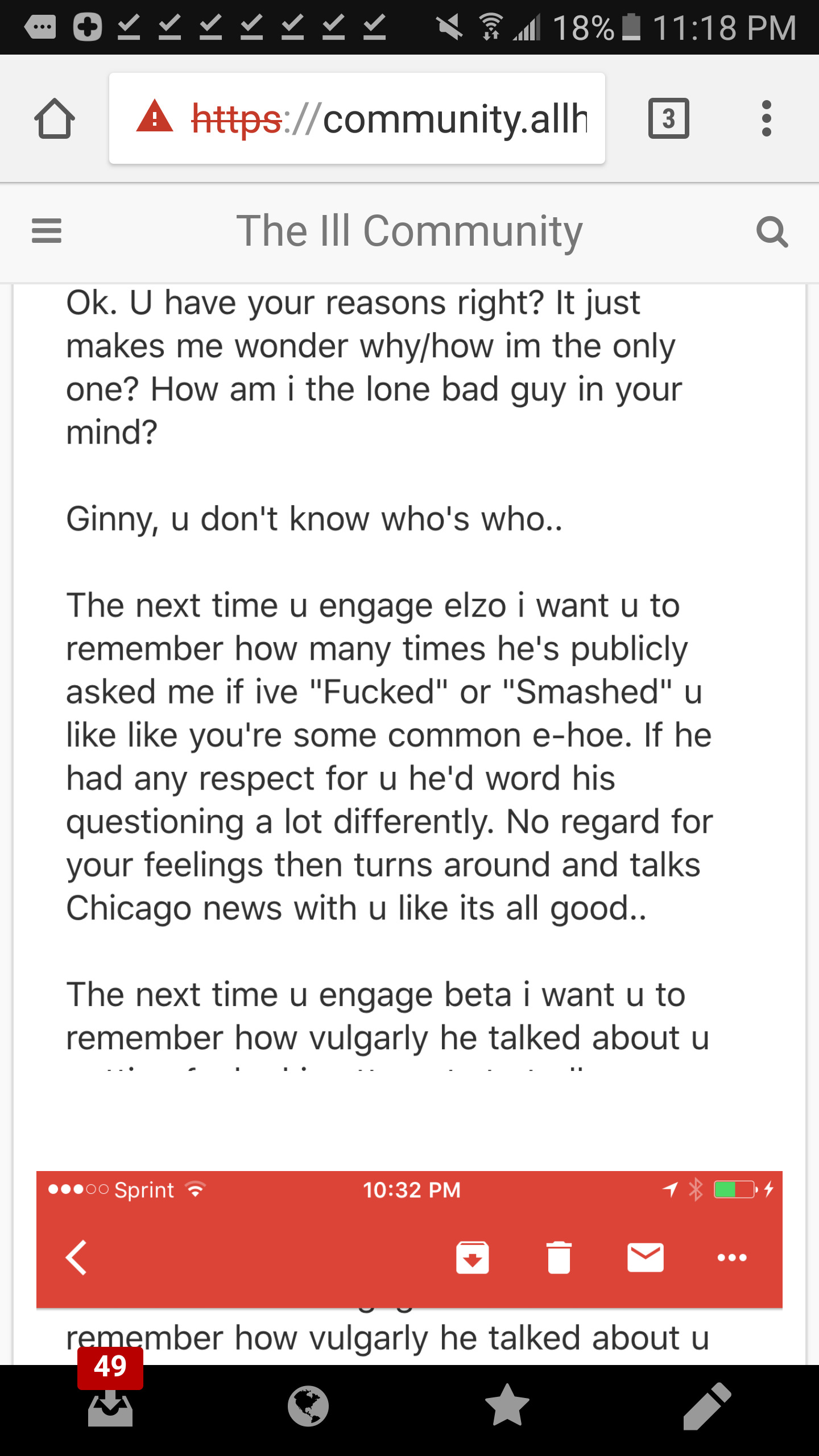Mark as unread with the envelope icon
The height and width of the screenshot is (1456, 819).
coord(646,1258)
